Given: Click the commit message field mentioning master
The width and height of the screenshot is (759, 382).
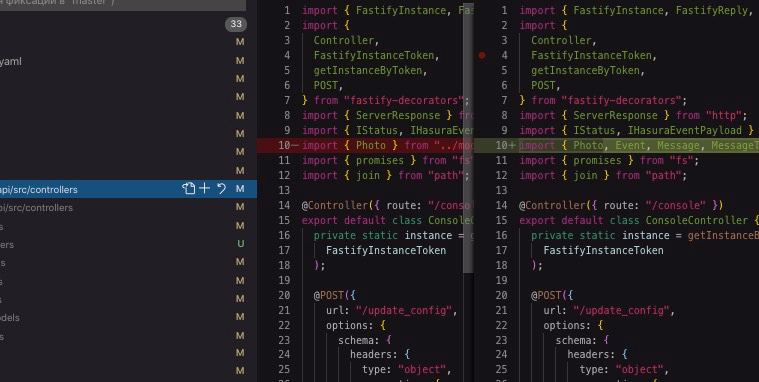Looking at the screenshot, I should 123,4.
